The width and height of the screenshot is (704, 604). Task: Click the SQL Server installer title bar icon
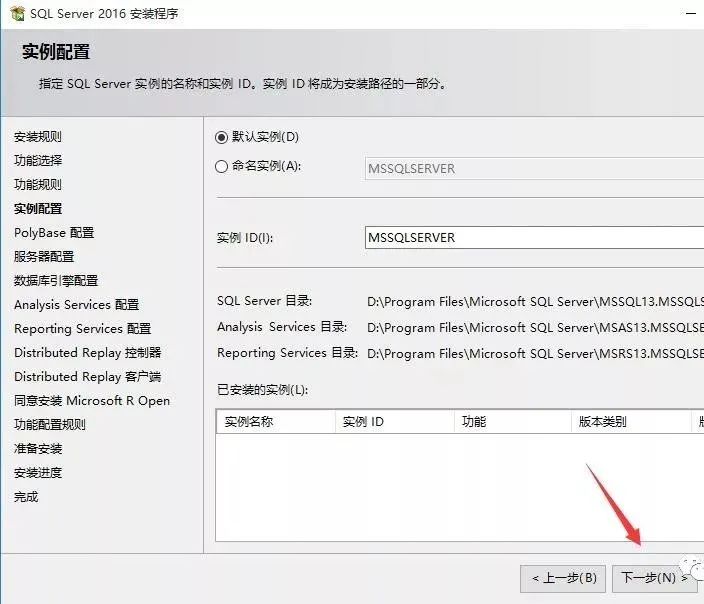[18, 13]
